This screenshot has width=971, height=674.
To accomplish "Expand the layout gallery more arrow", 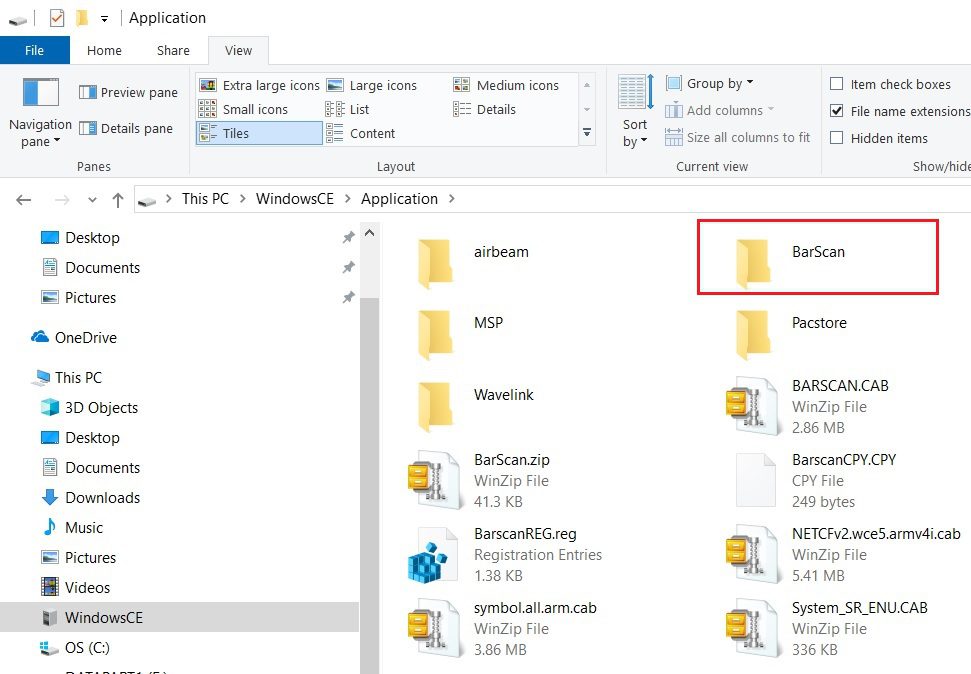I will click(x=586, y=133).
